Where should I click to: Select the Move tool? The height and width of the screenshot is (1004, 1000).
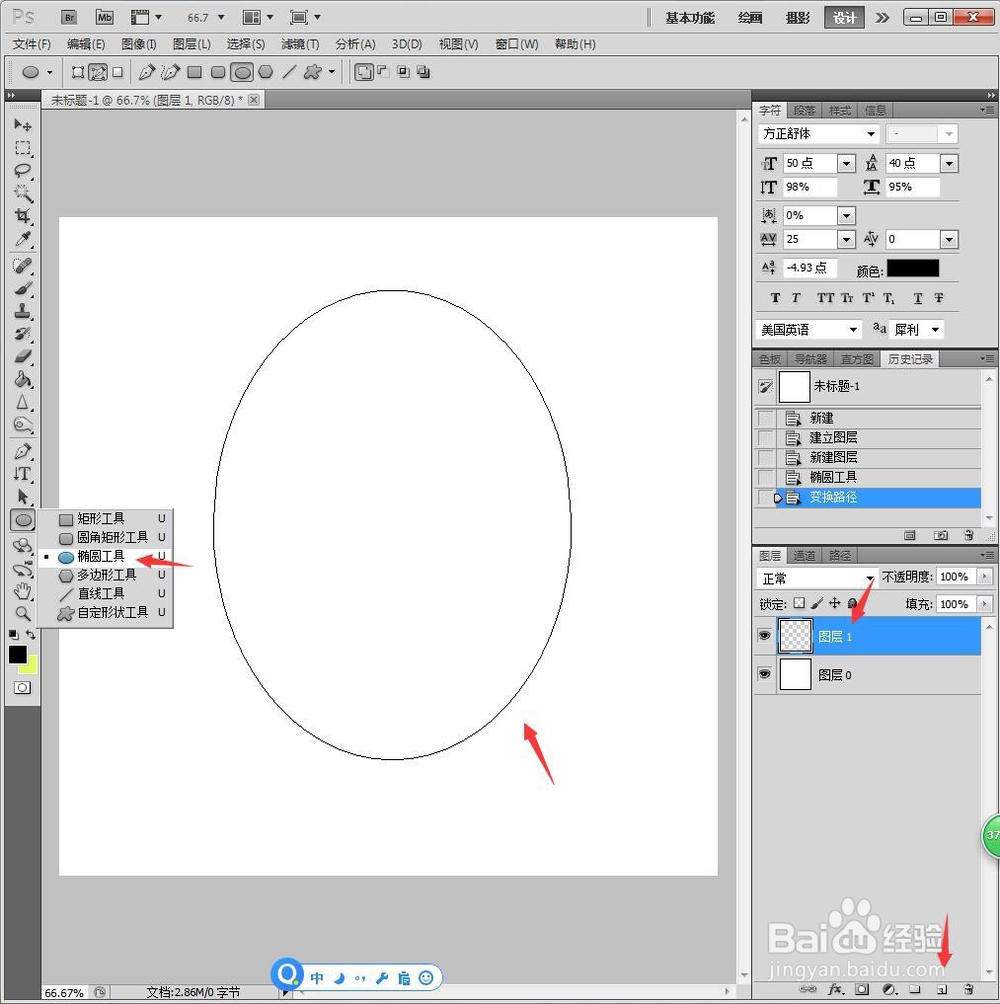tap(22, 124)
